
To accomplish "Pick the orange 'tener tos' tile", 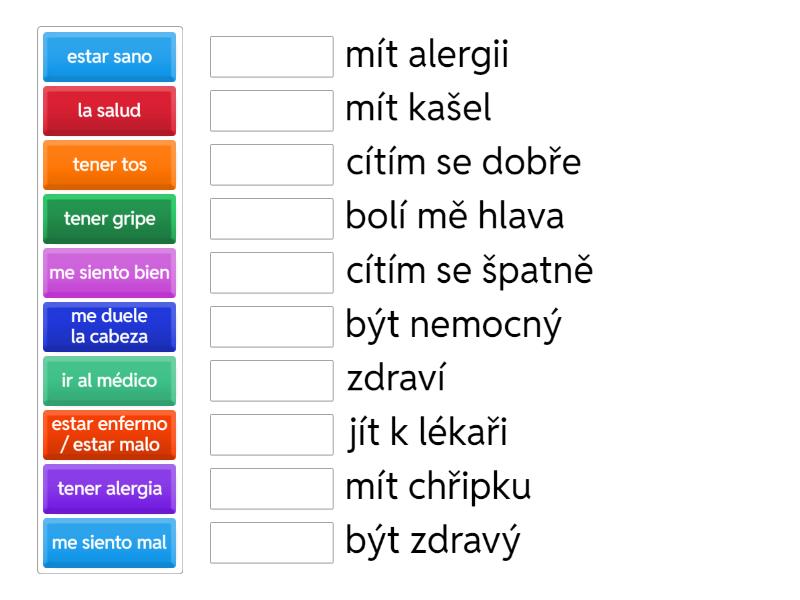I will pyautogui.click(x=110, y=165).
